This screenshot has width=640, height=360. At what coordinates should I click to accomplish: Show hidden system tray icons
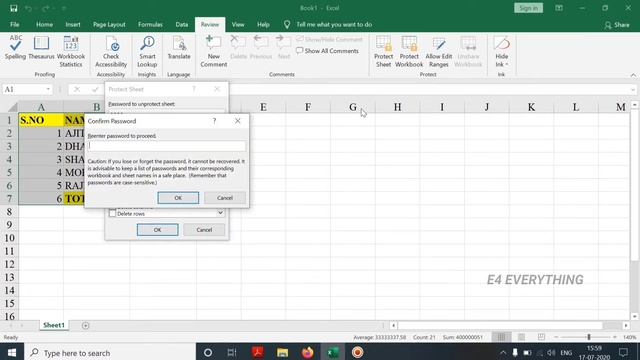tap(503, 353)
